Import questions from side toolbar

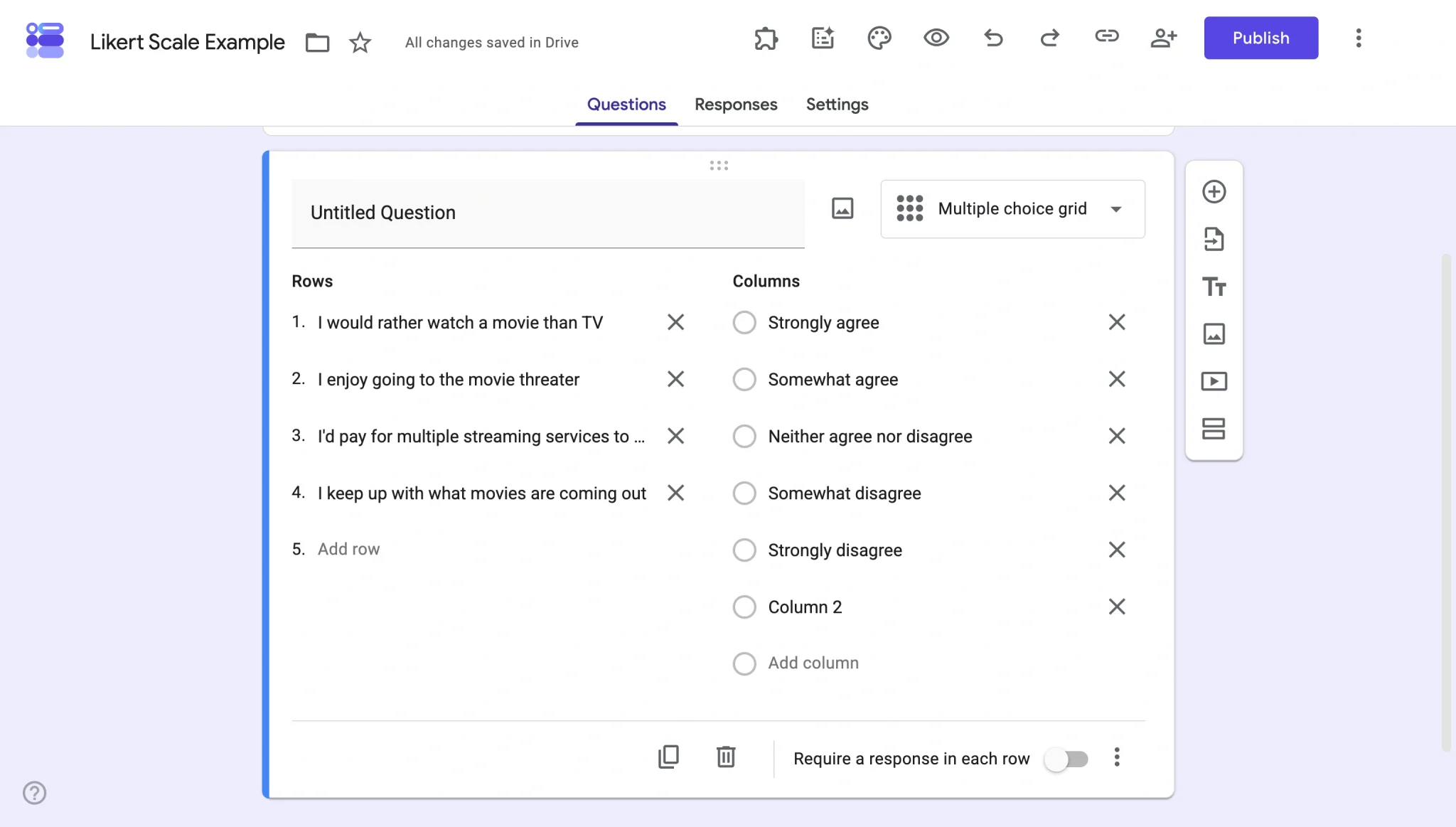pos(1214,239)
